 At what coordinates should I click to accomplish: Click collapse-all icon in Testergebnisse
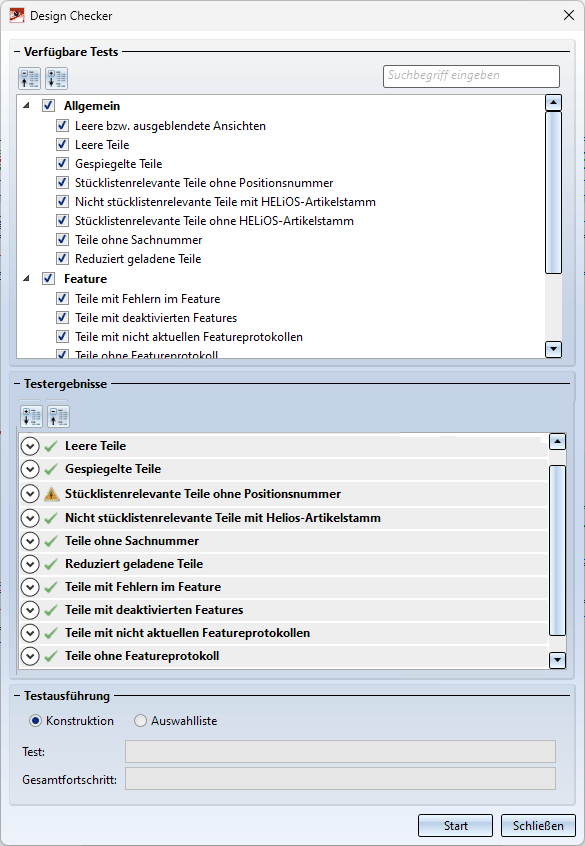click(x=58, y=417)
